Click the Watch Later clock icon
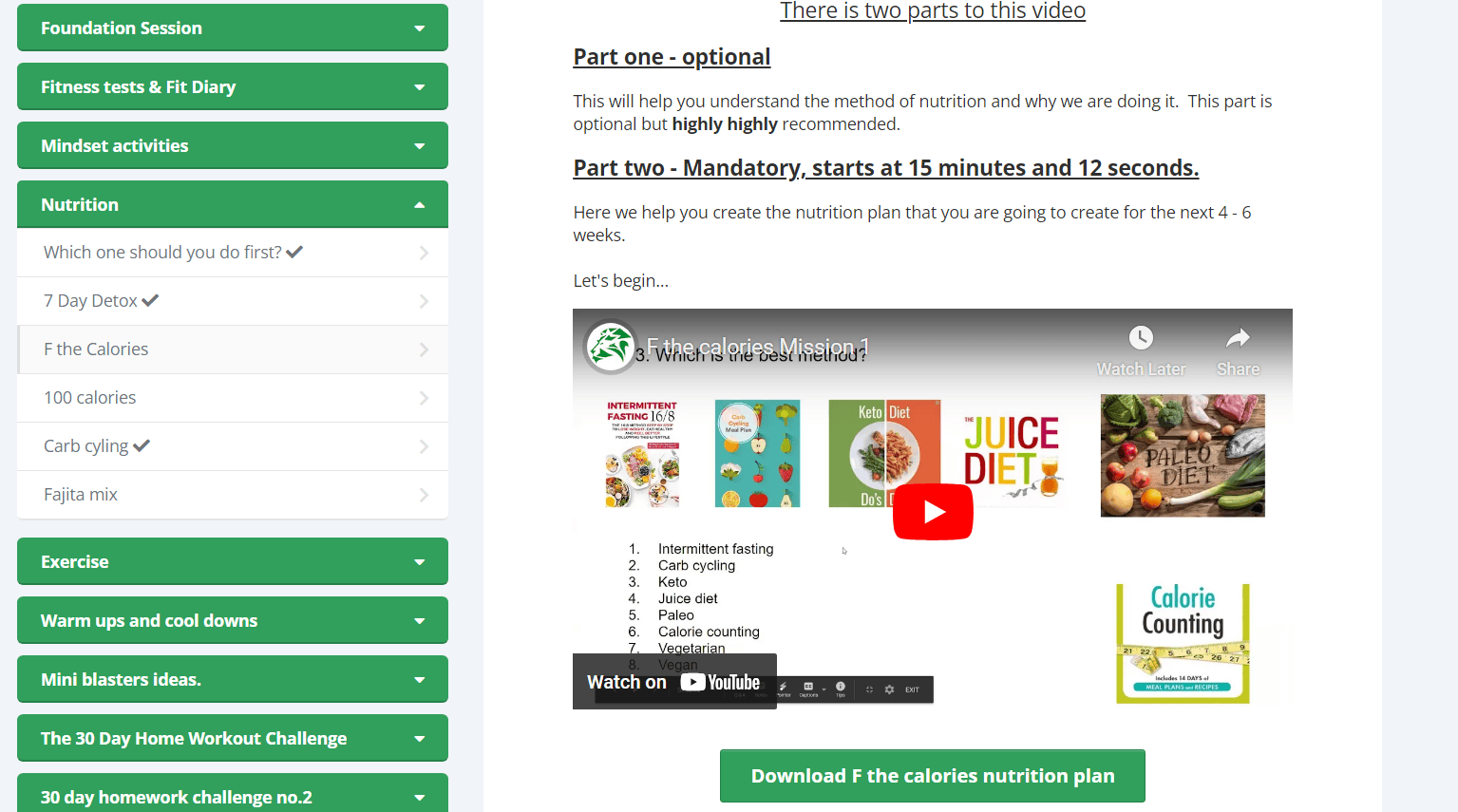 [1141, 338]
